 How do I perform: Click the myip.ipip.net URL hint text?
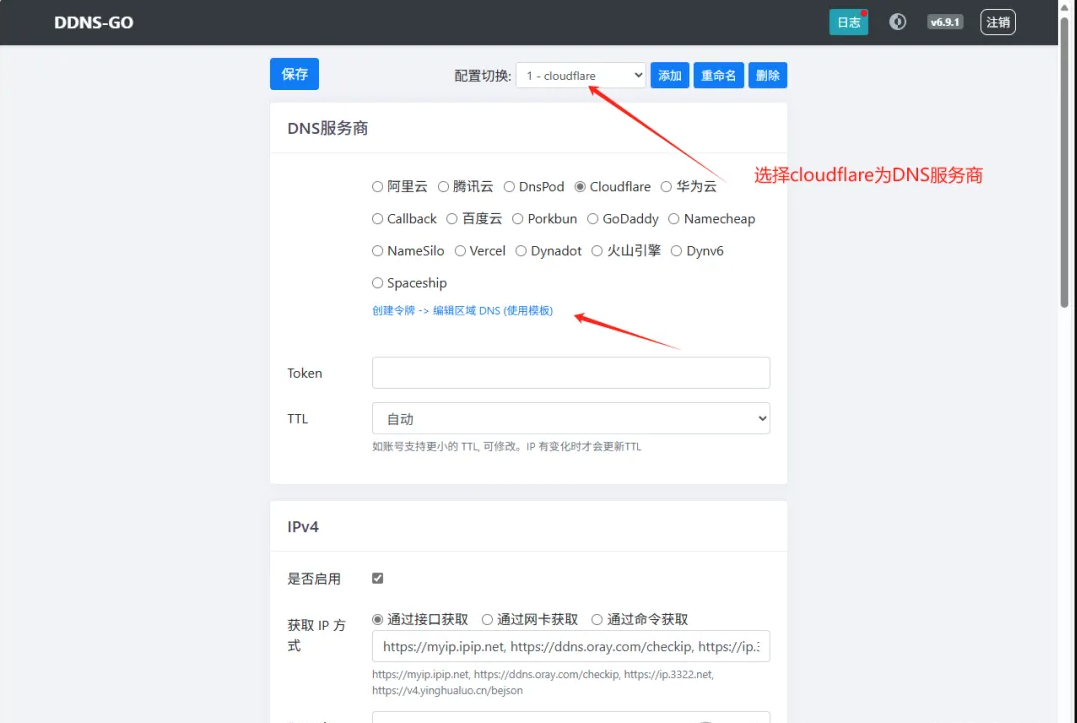pos(543,682)
